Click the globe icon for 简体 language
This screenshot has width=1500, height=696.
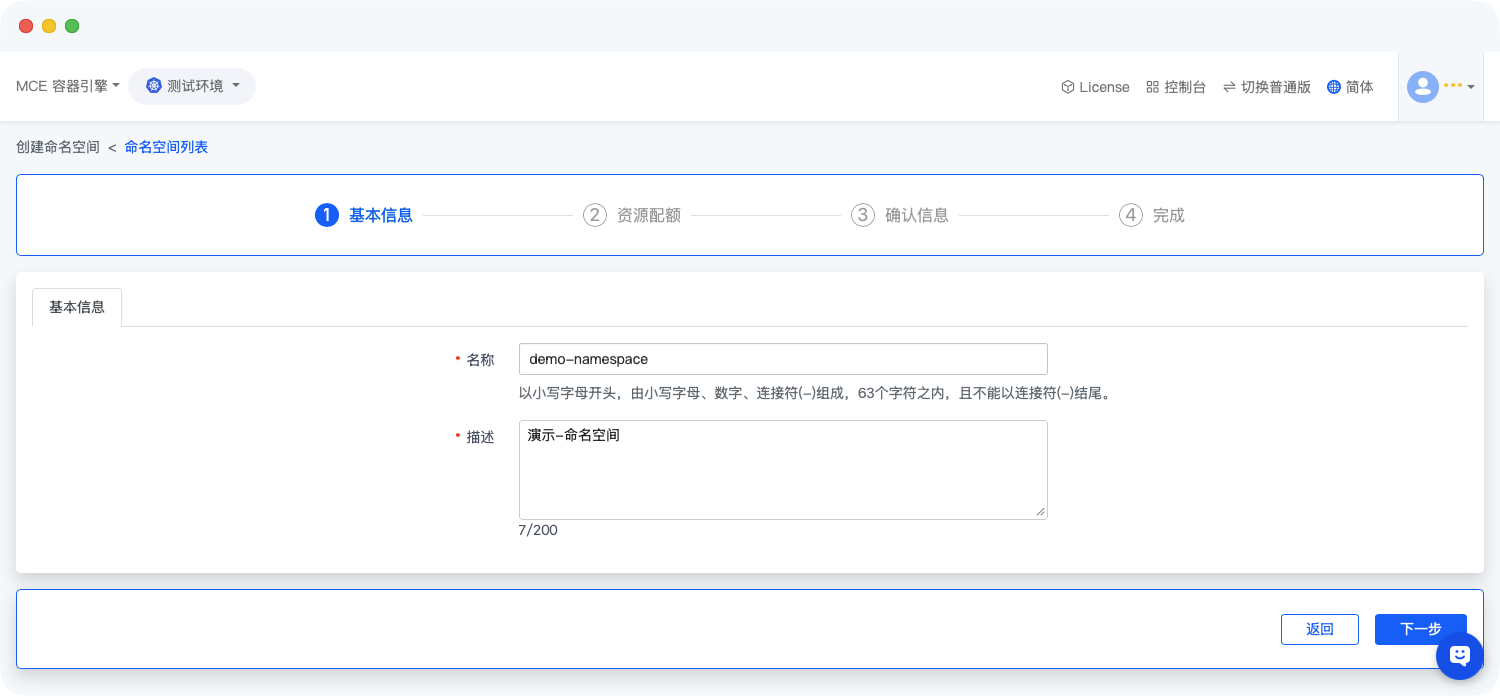click(x=1333, y=87)
